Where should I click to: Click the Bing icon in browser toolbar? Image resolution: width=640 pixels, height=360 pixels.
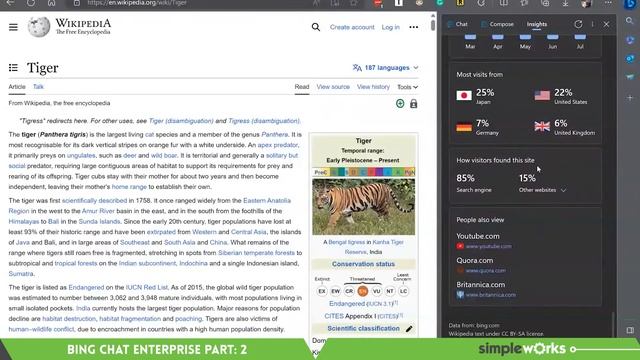click(x=629, y=4)
